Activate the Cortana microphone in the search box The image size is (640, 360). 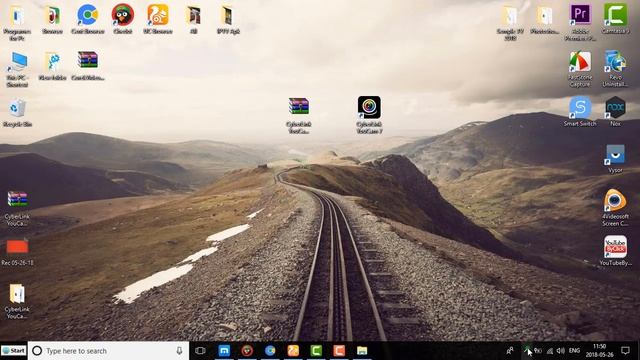point(179,351)
